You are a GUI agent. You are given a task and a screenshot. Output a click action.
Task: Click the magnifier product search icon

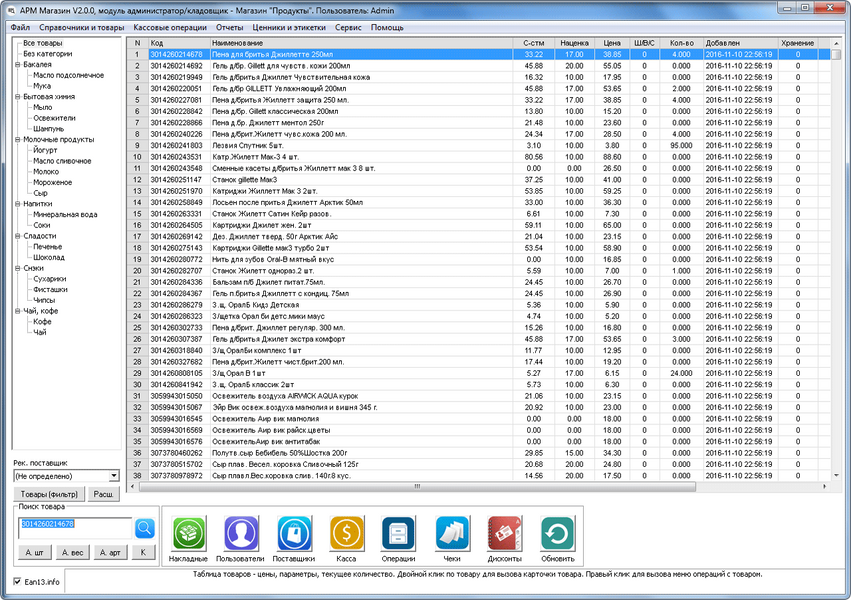(145, 528)
